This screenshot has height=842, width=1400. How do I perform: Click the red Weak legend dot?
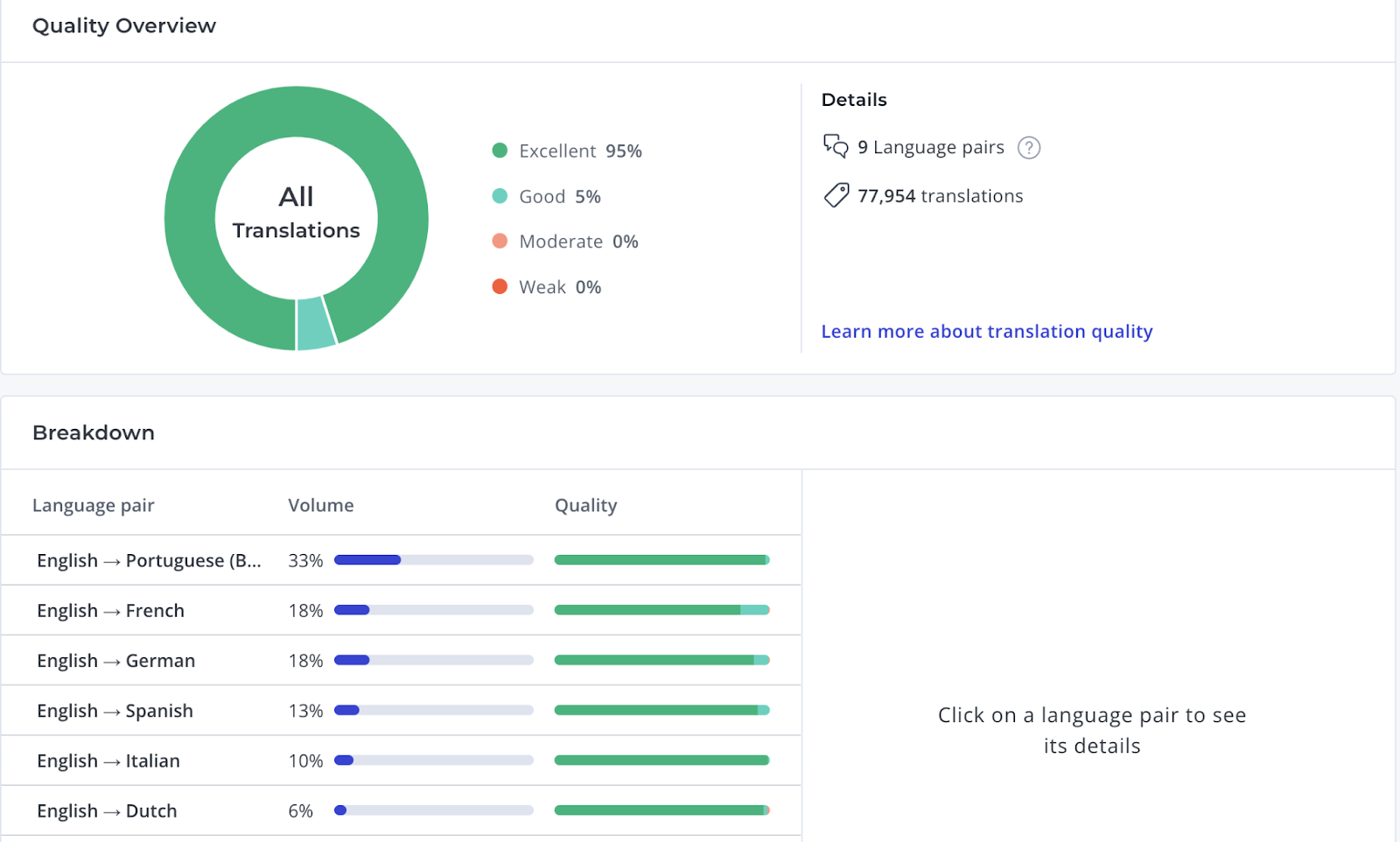point(500,286)
